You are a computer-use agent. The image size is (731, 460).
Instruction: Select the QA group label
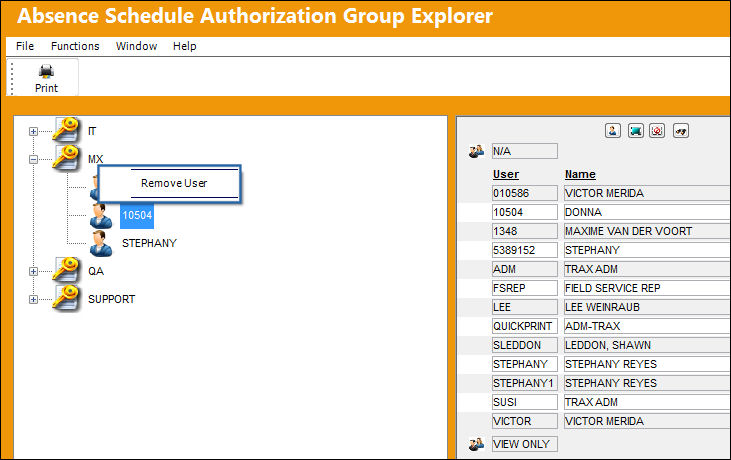pyautogui.click(x=96, y=271)
